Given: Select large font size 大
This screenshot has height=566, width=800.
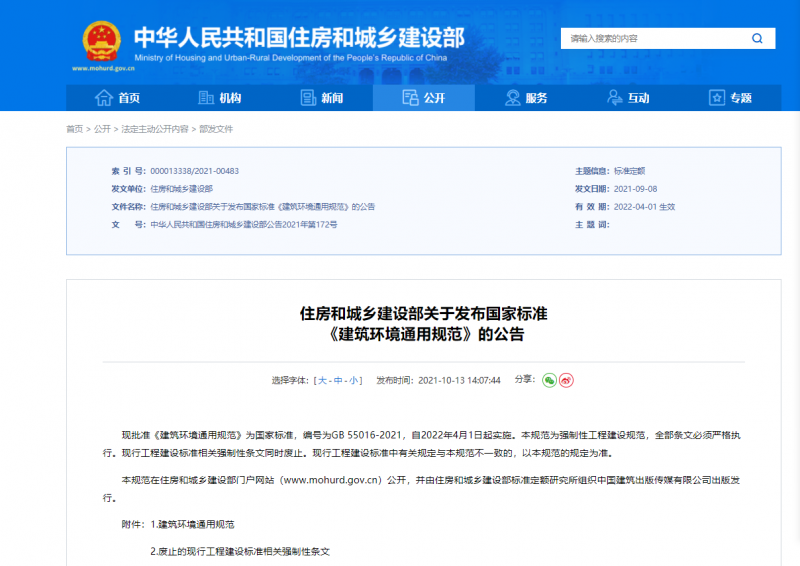Looking at the screenshot, I should [321, 381].
